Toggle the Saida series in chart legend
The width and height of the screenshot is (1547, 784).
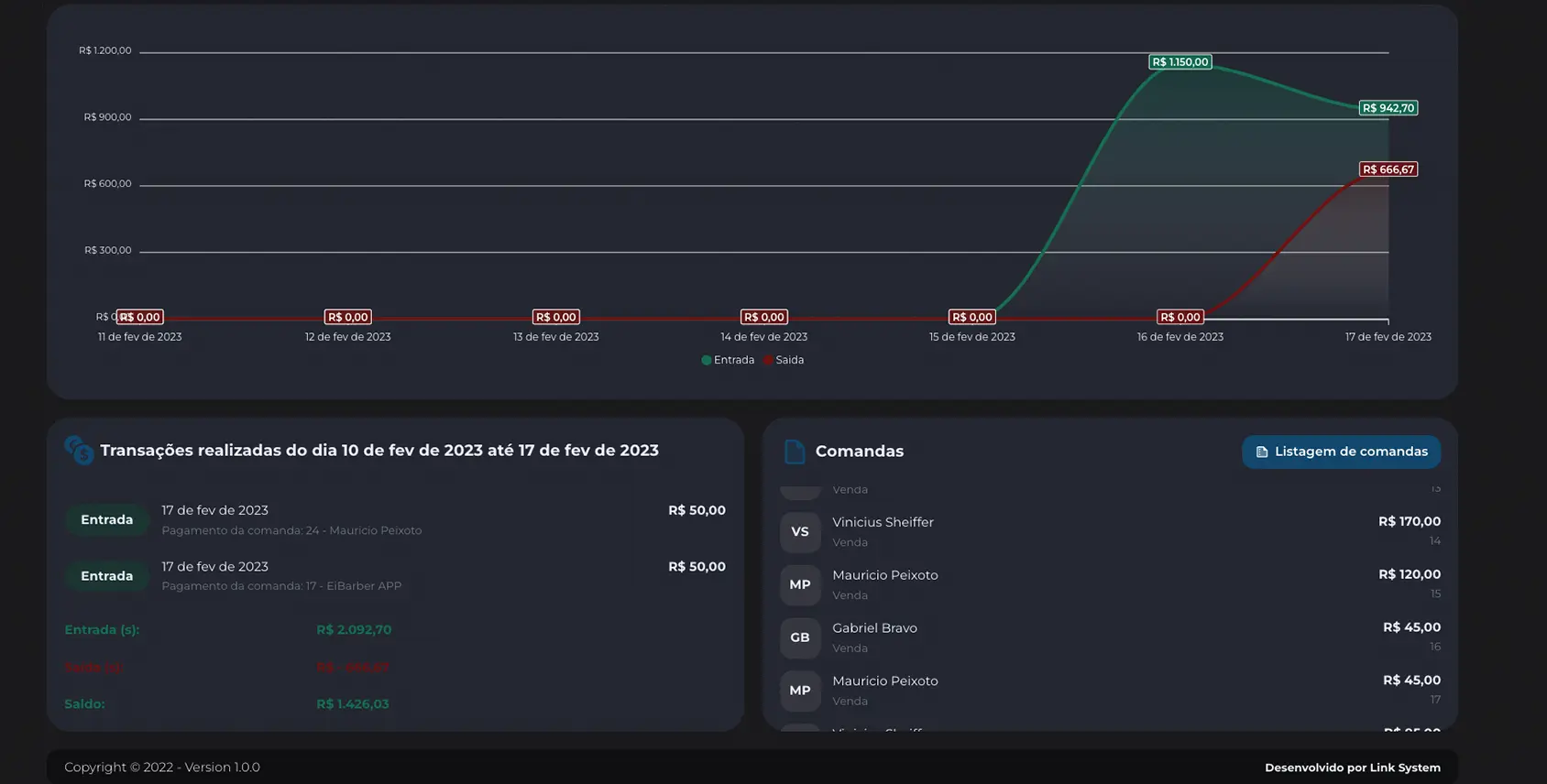(784, 360)
